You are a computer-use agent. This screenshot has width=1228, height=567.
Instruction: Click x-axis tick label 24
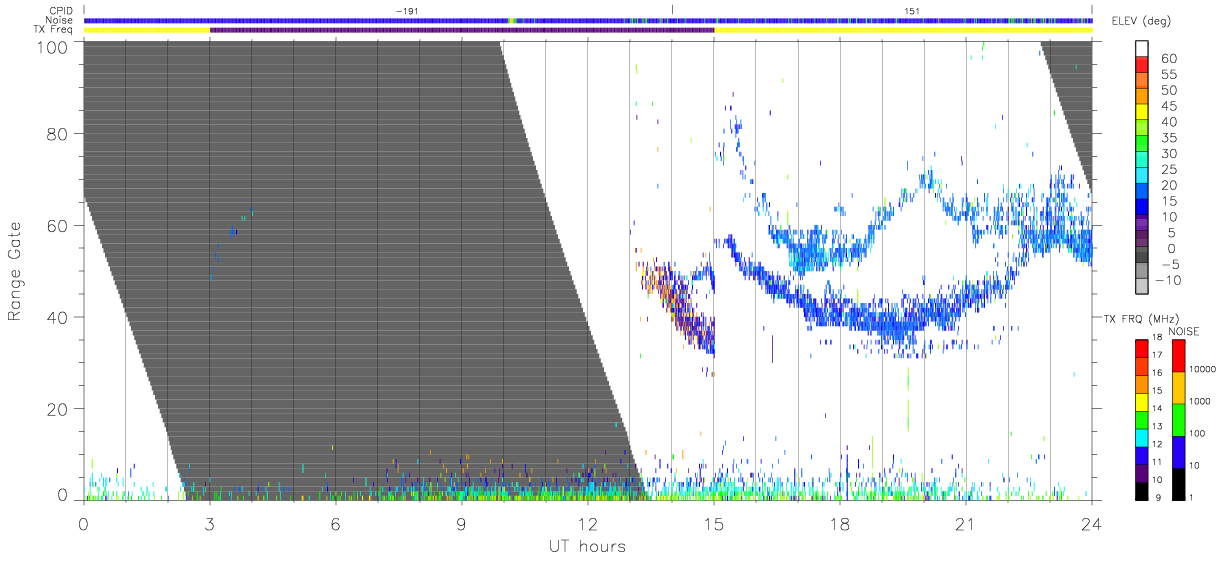tap(1091, 525)
